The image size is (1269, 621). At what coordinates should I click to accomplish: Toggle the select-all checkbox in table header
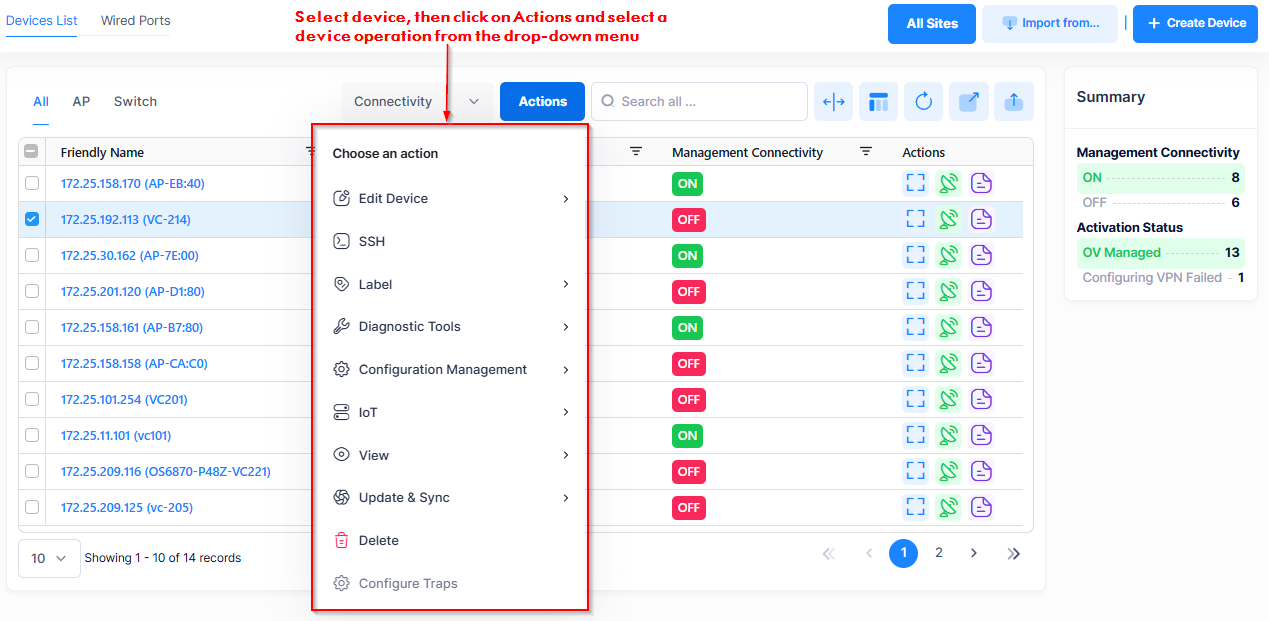pyautogui.click(x=32, y=152)
